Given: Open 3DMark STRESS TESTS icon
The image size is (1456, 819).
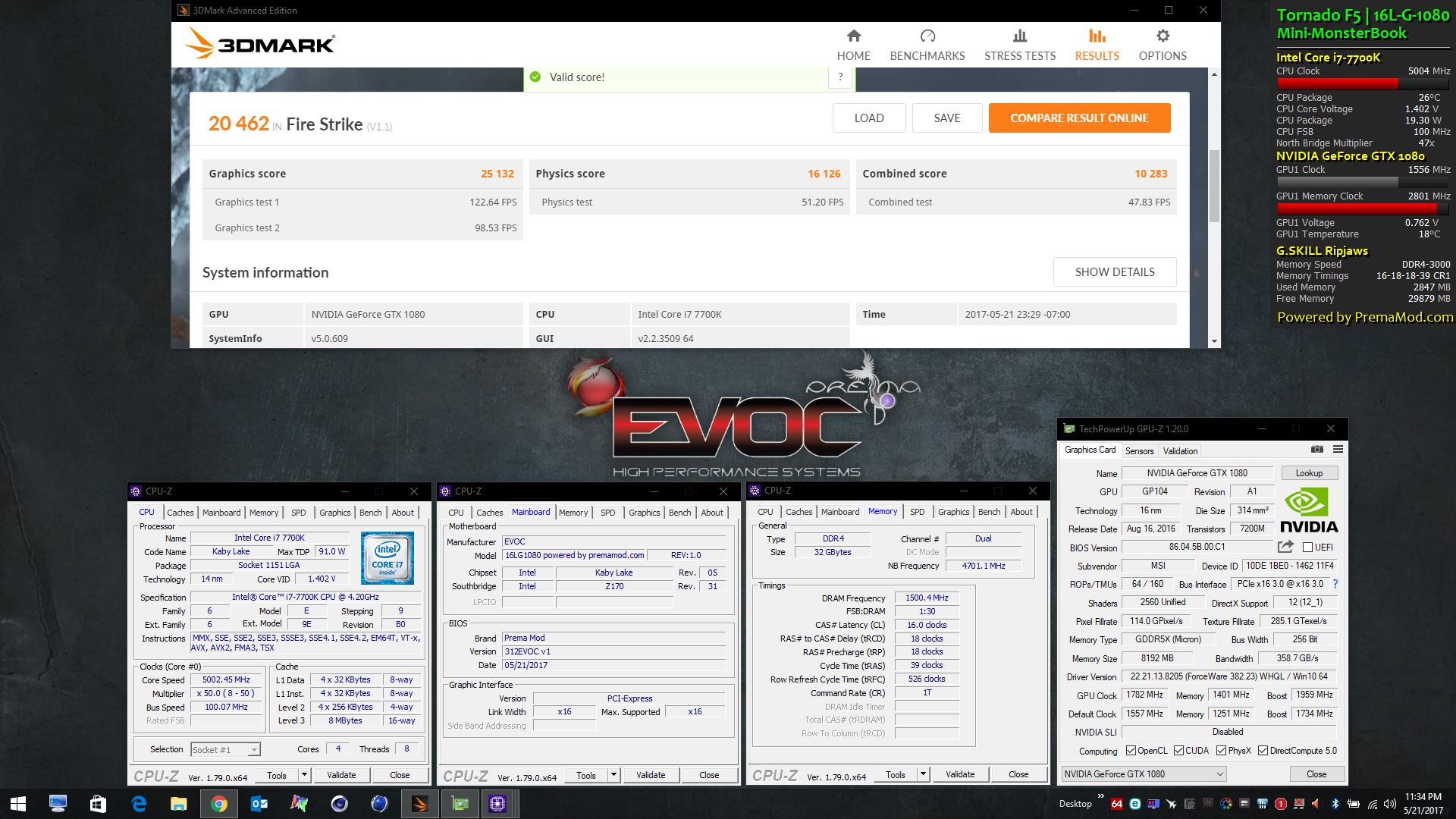Looking at the screenshot, I should 1019,36.
